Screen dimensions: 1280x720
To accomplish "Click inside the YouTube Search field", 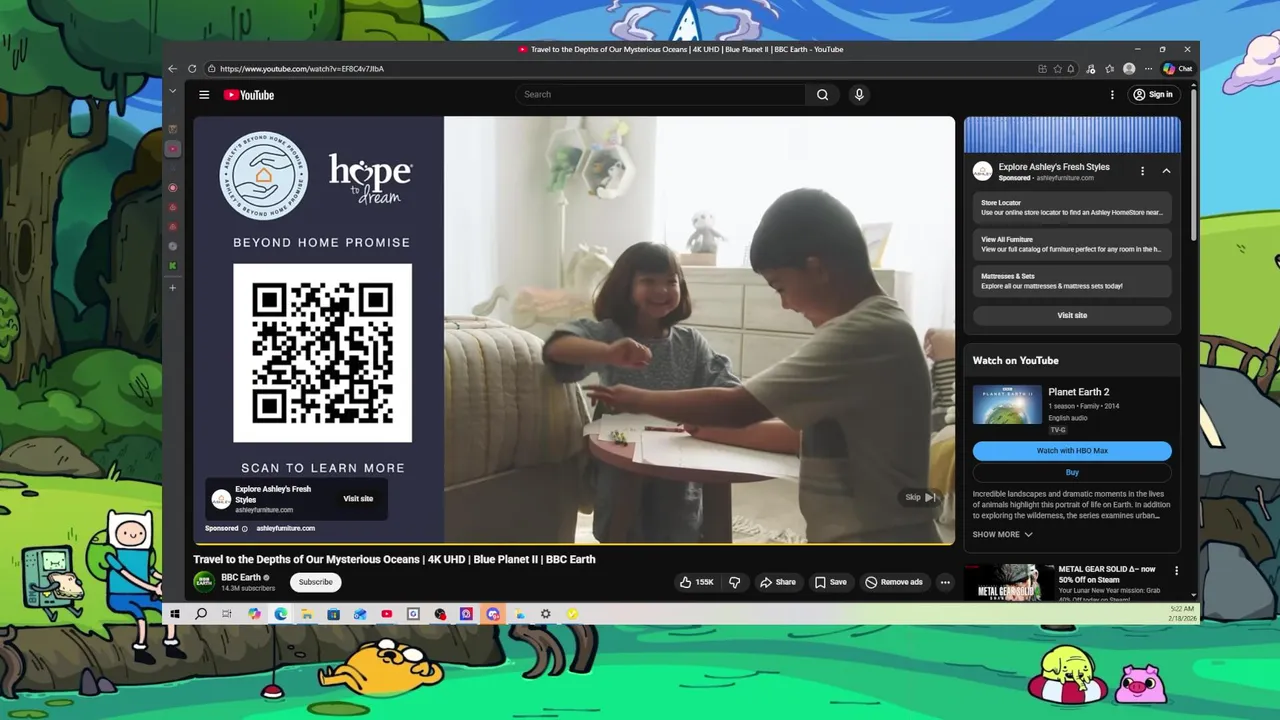I will coord(660,95).
